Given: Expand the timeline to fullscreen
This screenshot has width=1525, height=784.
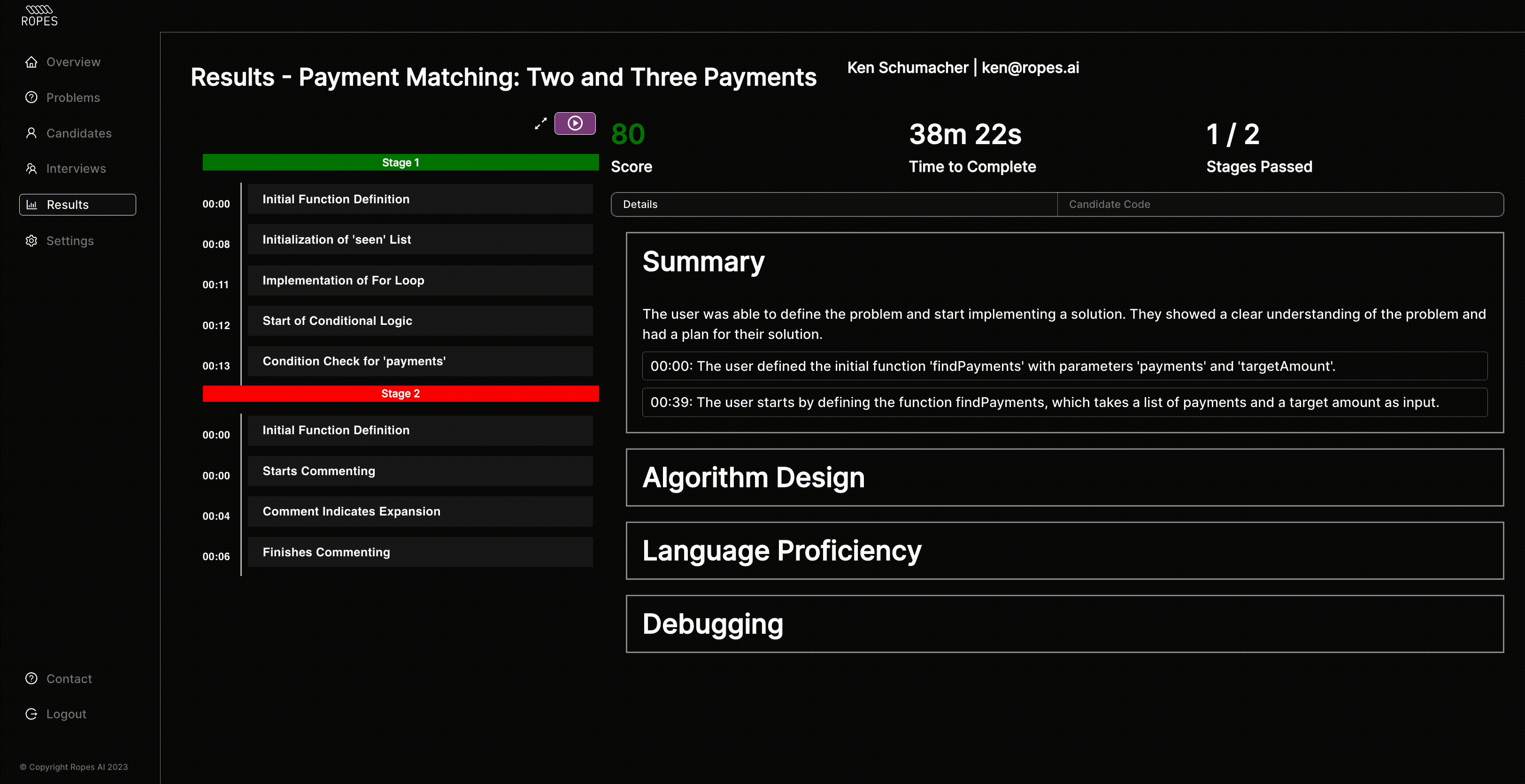Looking at the screenshot, I should pyautogui.click(x=540, y=124).
